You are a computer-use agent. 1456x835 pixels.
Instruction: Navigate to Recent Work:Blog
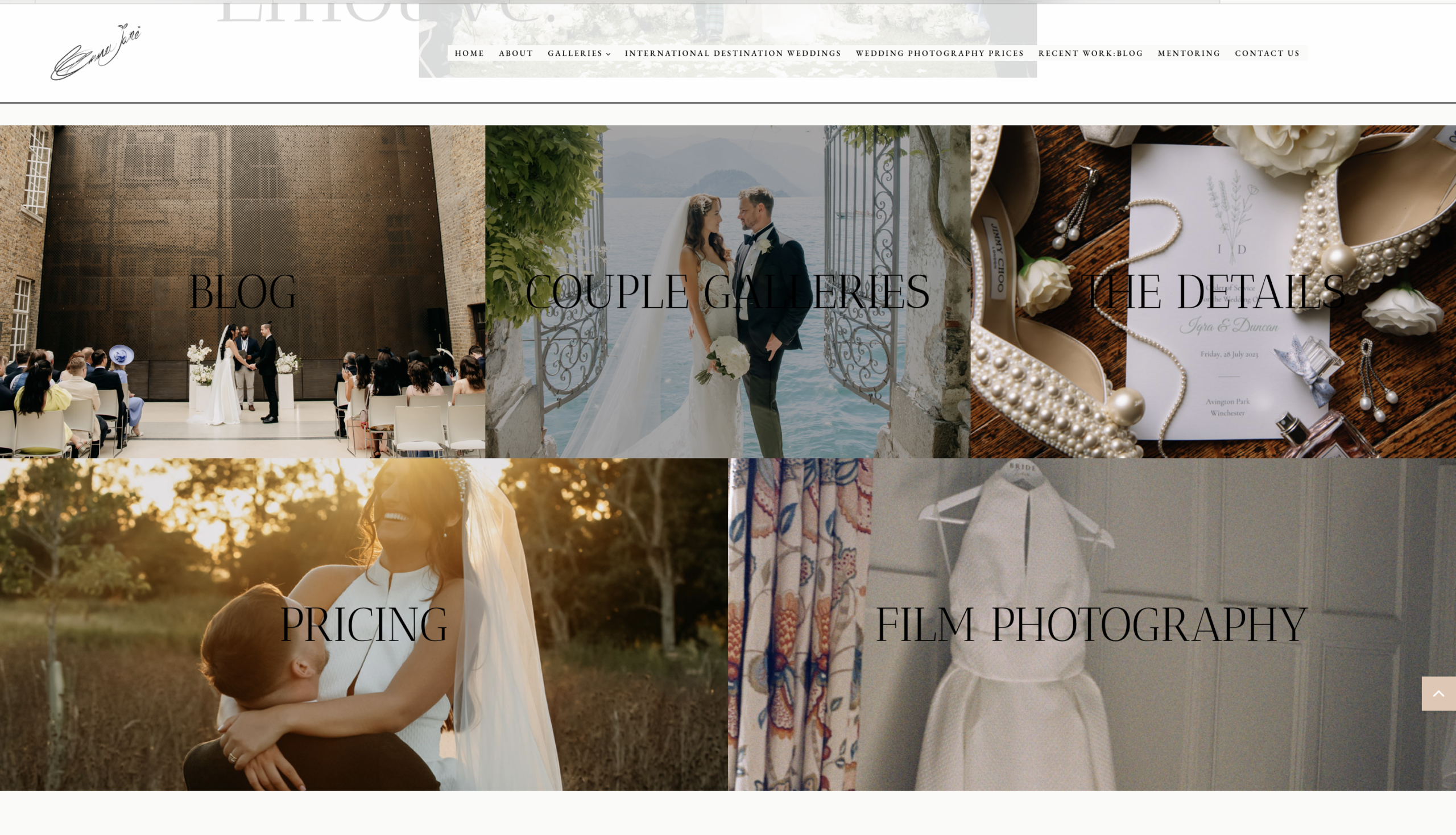(x=1090, y=53)
